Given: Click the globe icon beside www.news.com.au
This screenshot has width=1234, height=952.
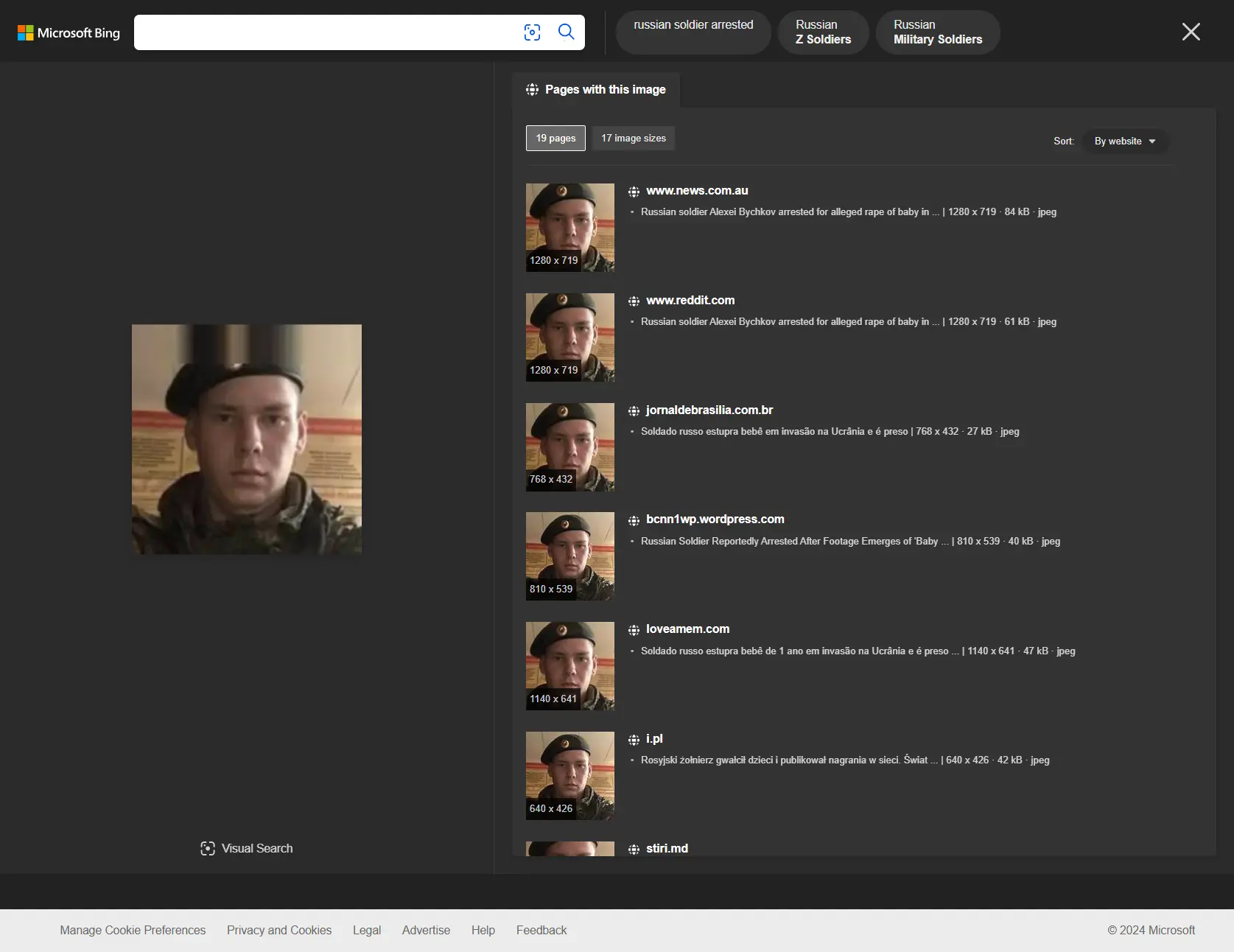Looking at the screenshot, I should [634, 192].
